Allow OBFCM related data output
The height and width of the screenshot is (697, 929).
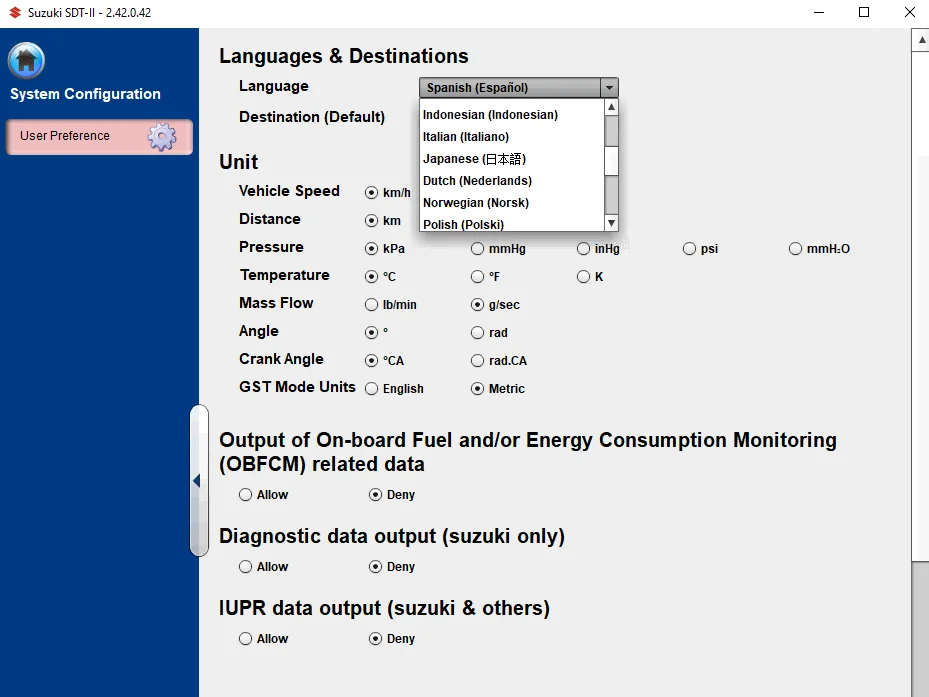coord(246,495)
